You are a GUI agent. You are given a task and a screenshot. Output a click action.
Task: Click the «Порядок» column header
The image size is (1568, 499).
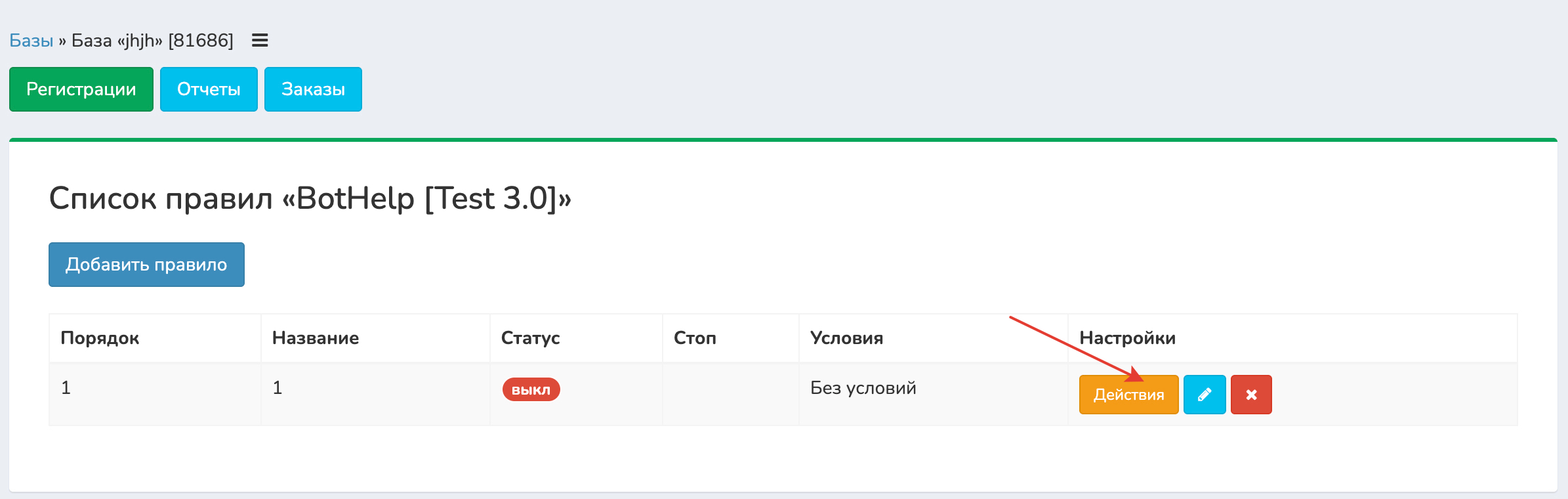coord(100,338)
